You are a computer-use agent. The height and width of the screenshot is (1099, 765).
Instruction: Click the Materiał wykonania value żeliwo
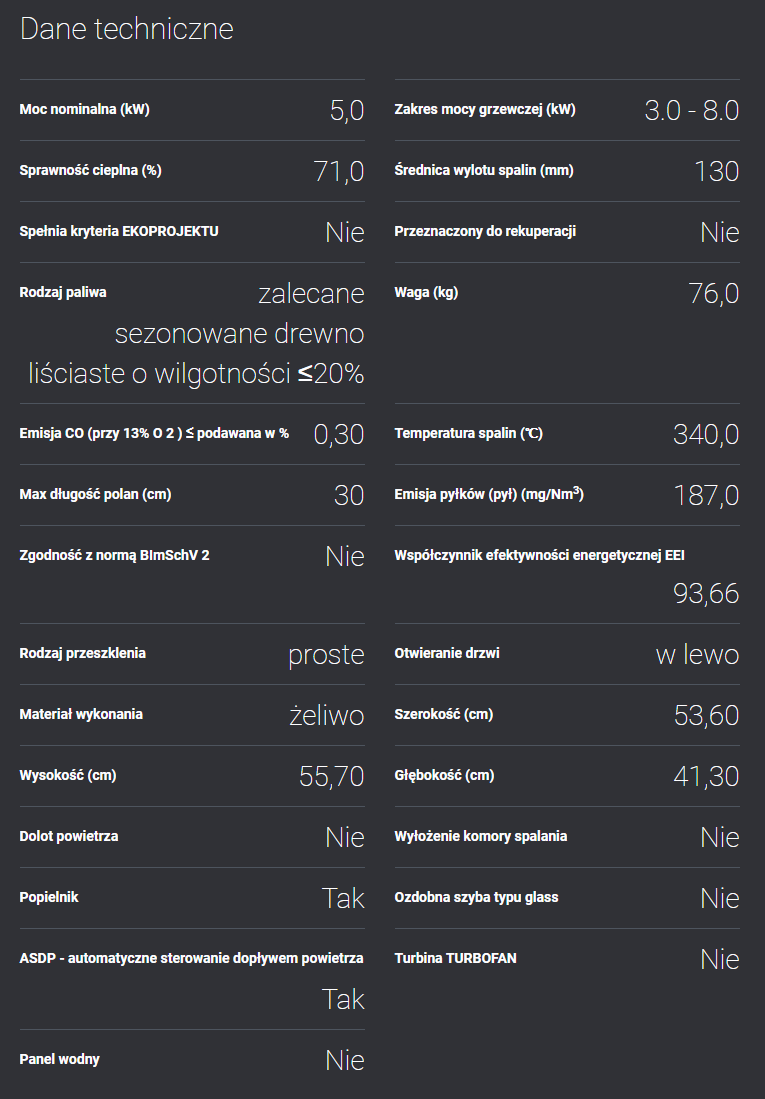(x=327, y=716)
